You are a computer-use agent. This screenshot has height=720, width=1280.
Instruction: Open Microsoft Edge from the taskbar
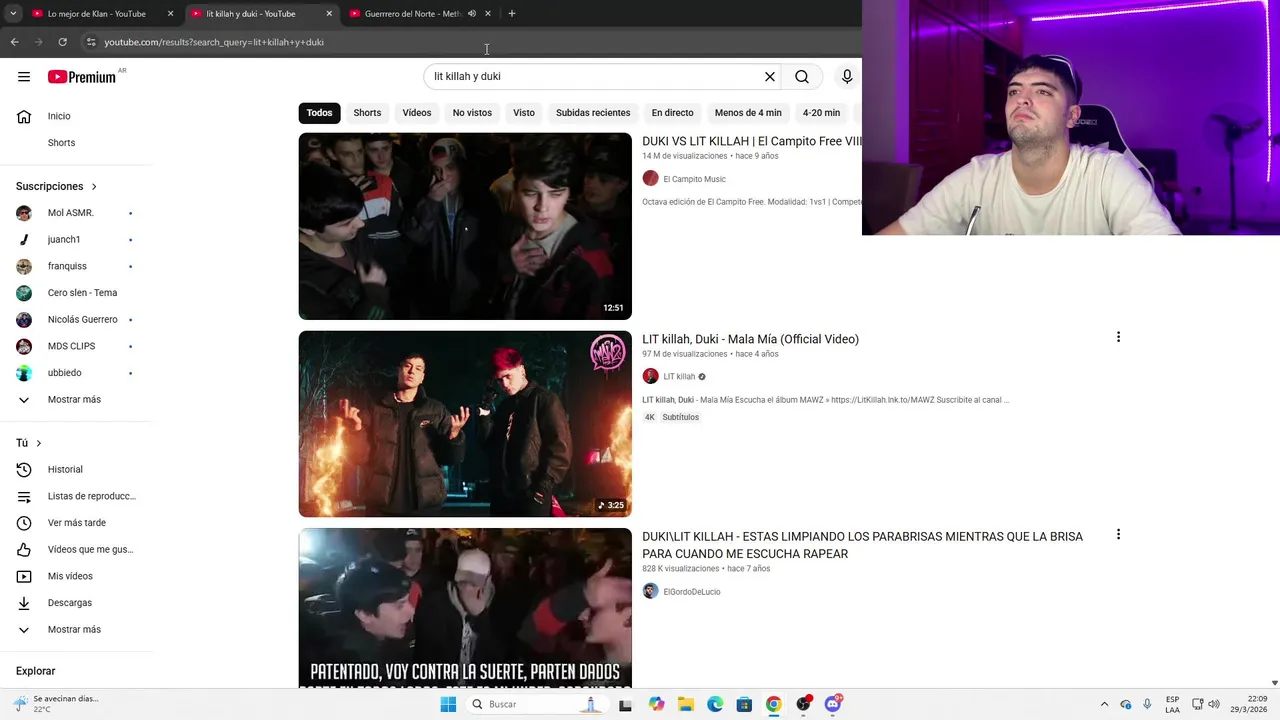[715, 704]
